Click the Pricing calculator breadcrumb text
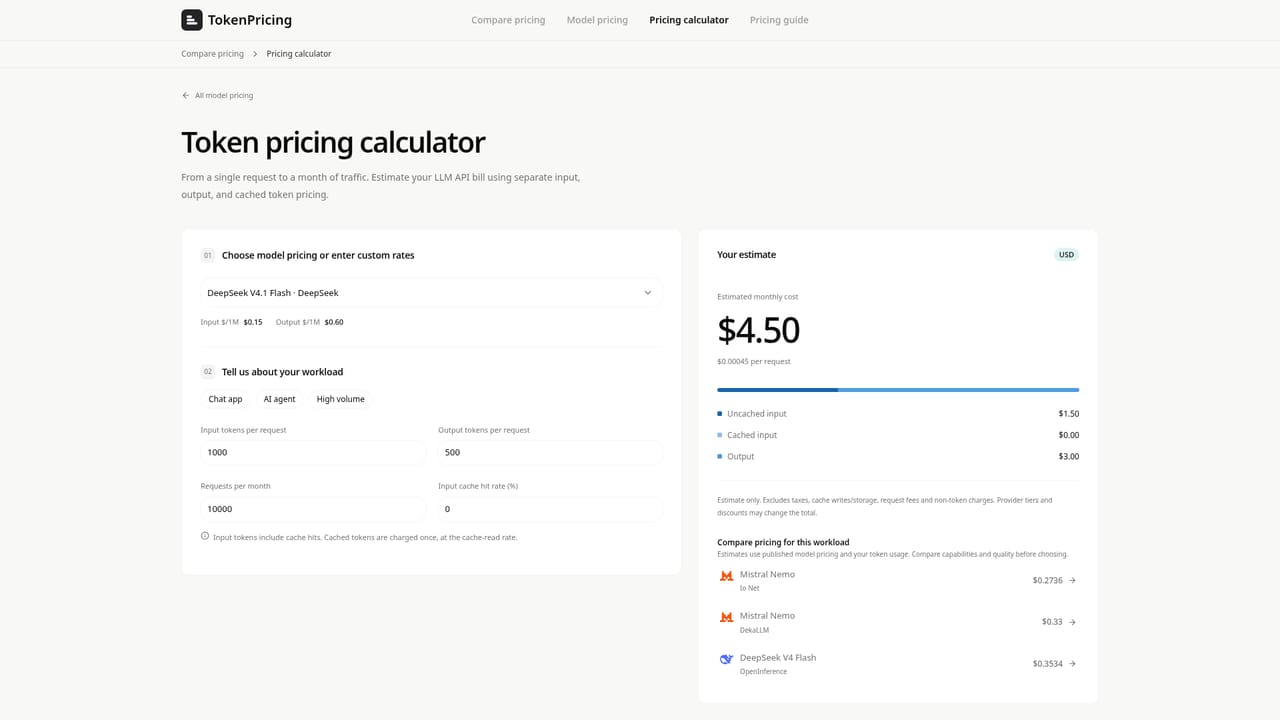Screen dimensions: 1280x720 [299, 54]
